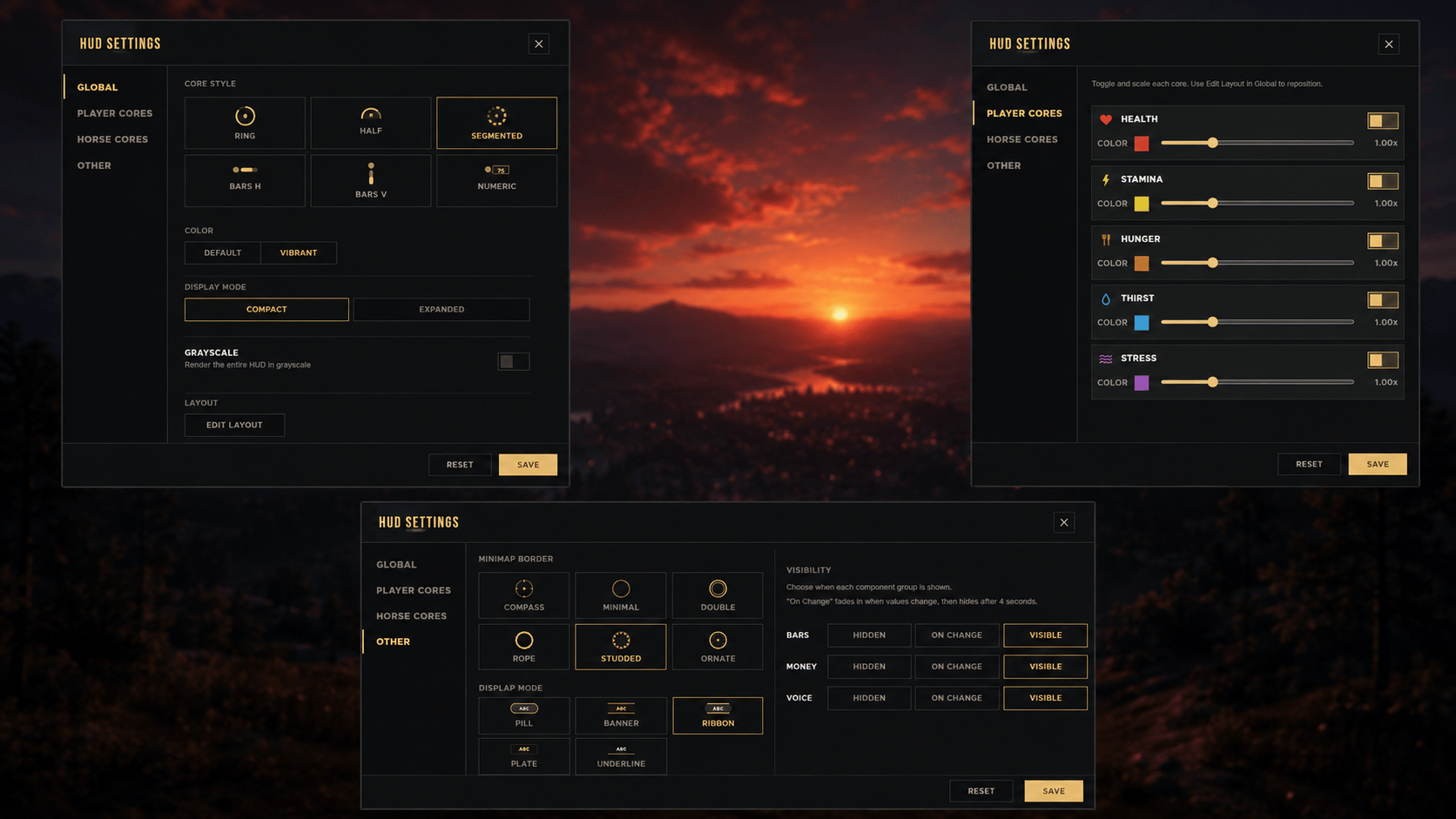Viewport: 1456px width, 819px height.
Task: Toggle the Hunger core switch
Action: [1383, 240]
